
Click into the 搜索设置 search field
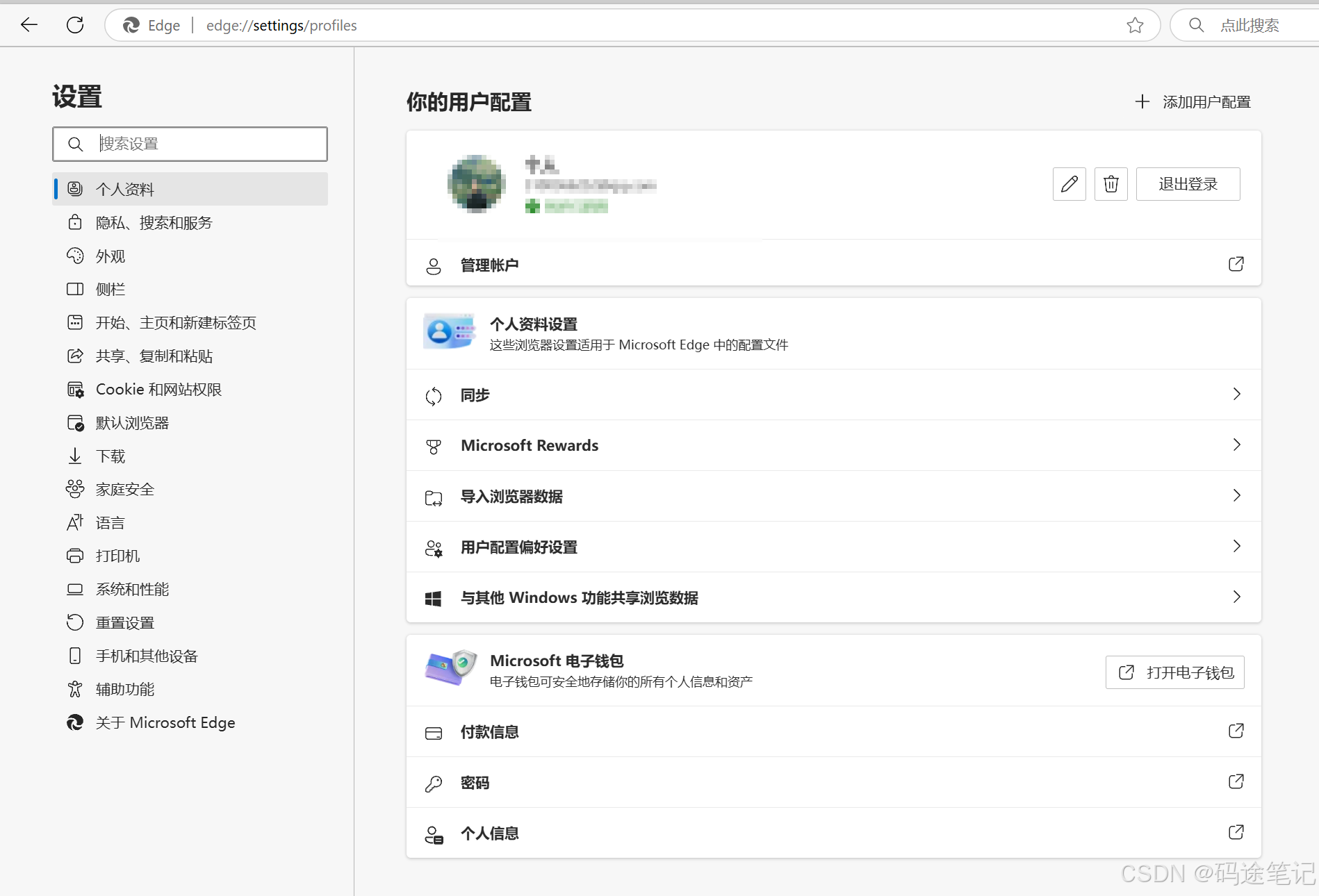point(190,144)
